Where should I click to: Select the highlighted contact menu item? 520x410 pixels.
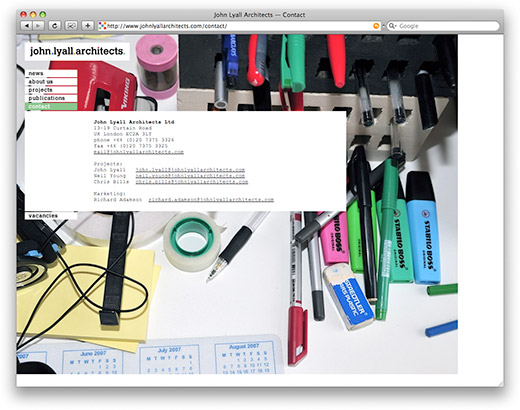coord(51,106)
